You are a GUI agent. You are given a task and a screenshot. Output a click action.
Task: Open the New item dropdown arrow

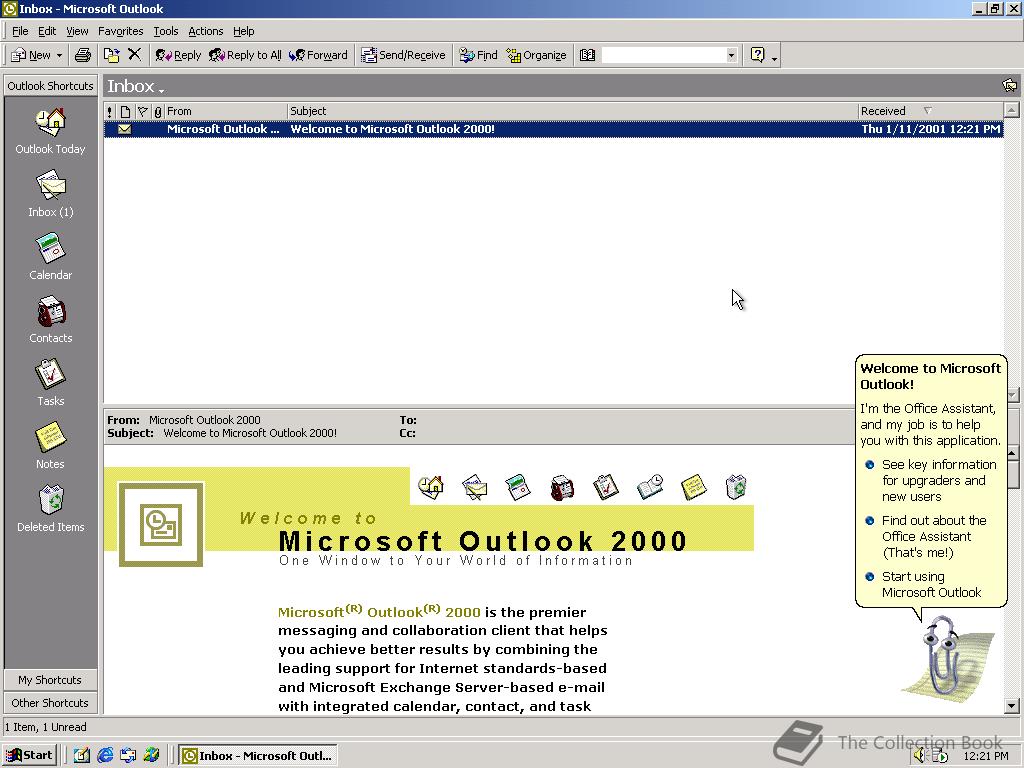(x=59, y=56)
